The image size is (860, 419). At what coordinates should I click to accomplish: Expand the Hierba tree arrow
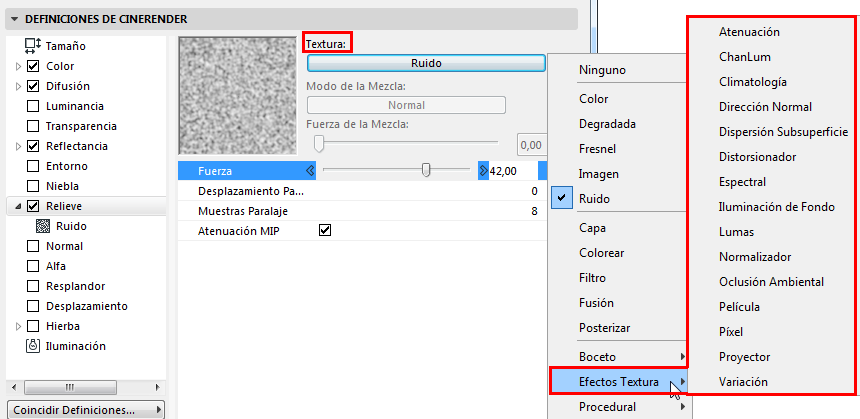18,326
